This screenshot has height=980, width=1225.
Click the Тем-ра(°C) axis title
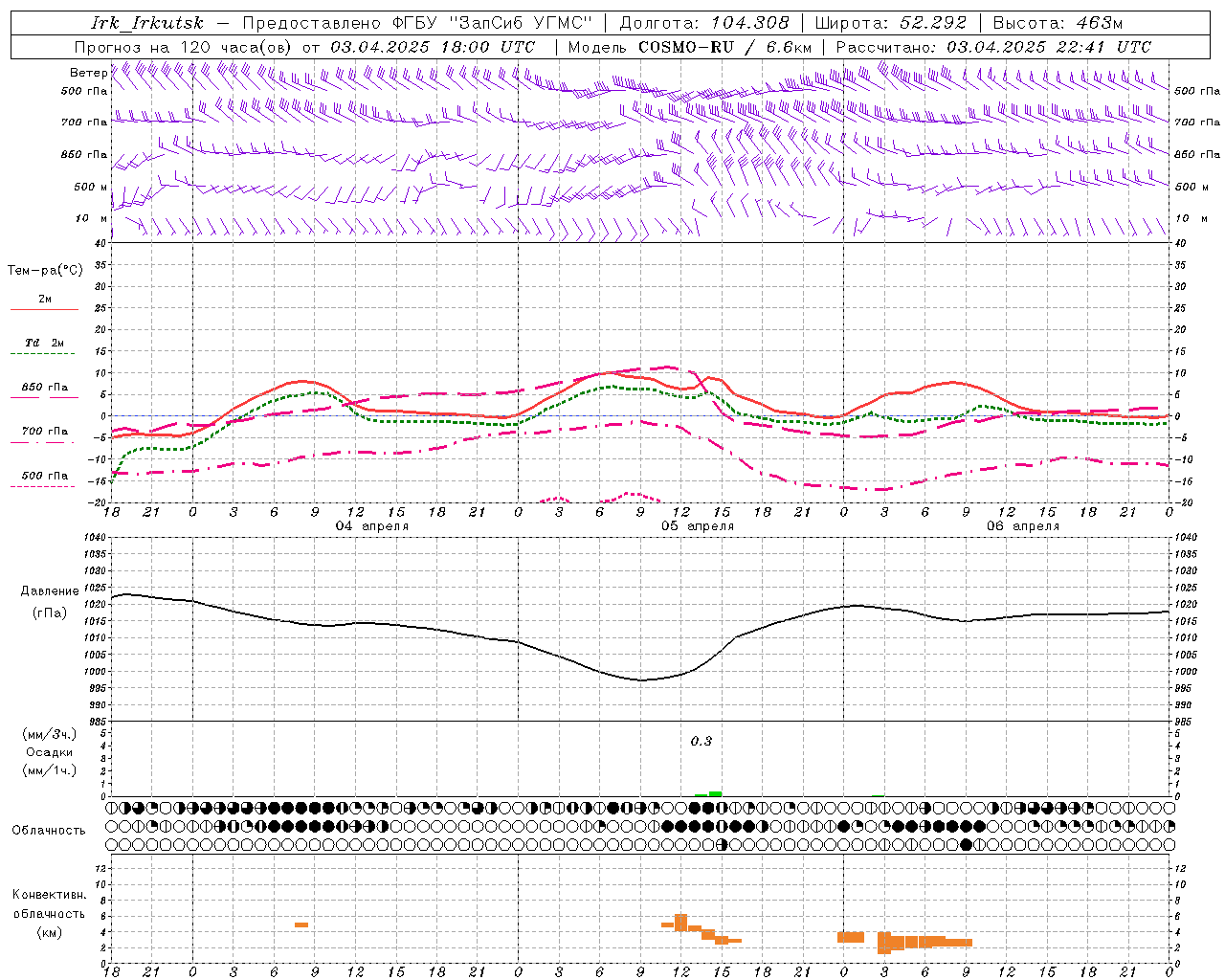click(x=45, y=271)
